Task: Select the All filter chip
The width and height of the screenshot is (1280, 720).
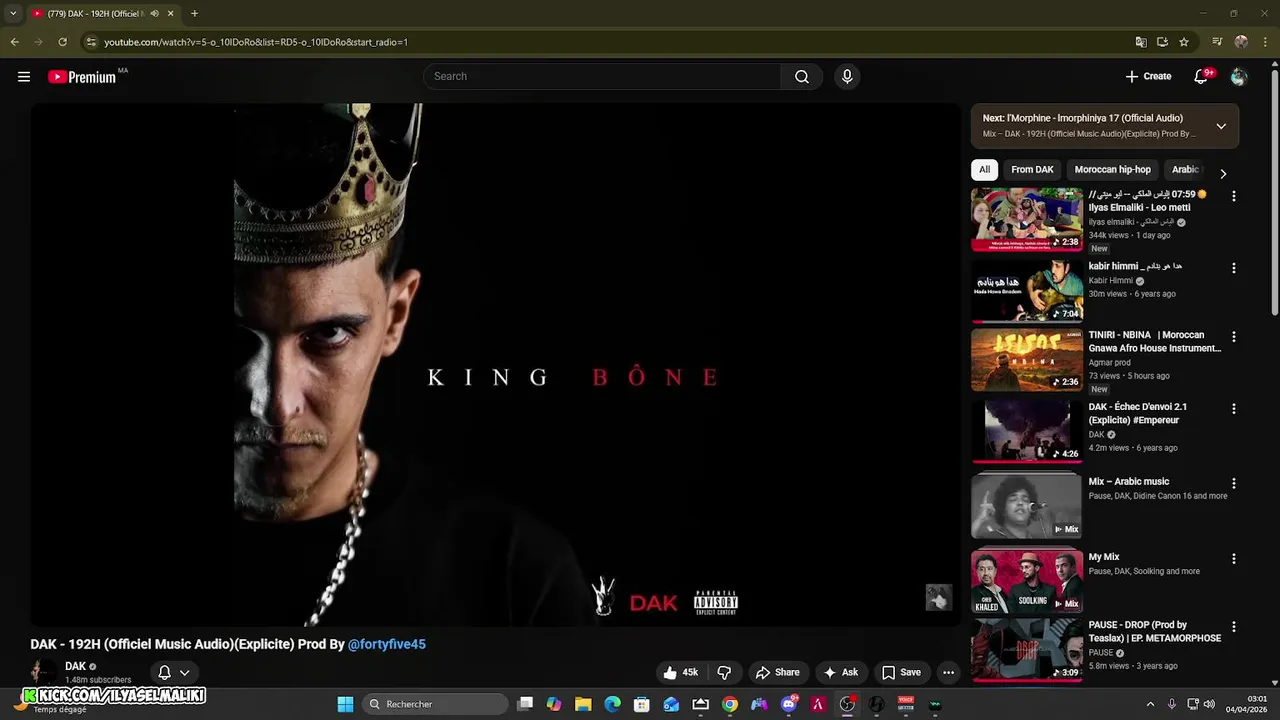Action: (x=984, y=170)
